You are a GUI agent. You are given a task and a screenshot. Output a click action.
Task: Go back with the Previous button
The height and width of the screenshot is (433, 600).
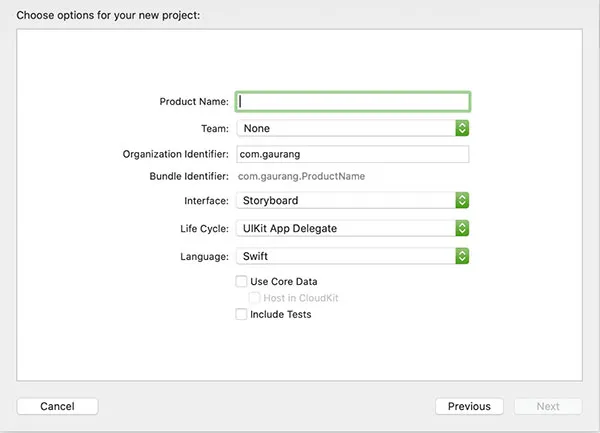(469, 406)
